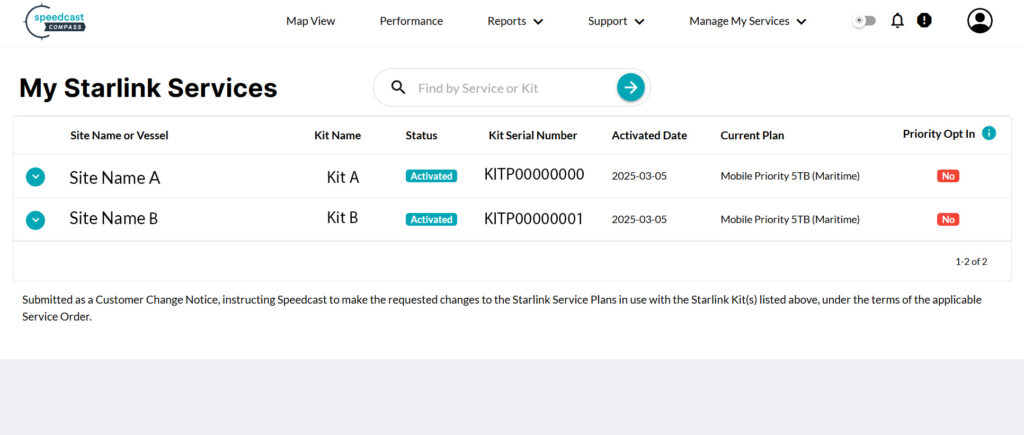Open the notifications bell
The height and width of the screenshot is (435, 1024).
[x=897, y=21]
